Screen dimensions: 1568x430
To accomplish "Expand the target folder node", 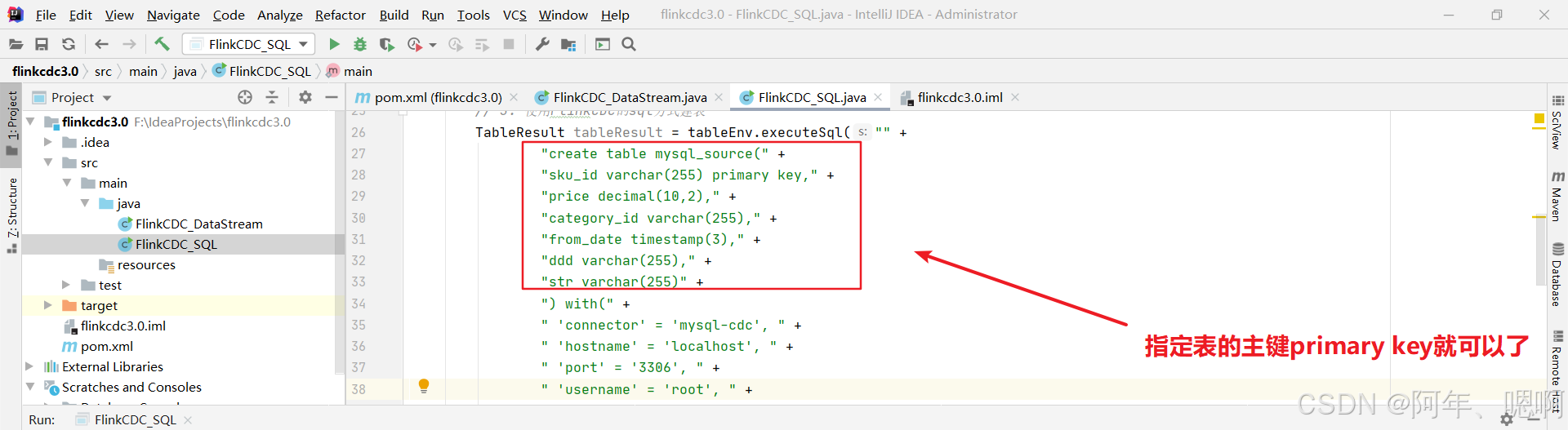I will tap(48, 305).
